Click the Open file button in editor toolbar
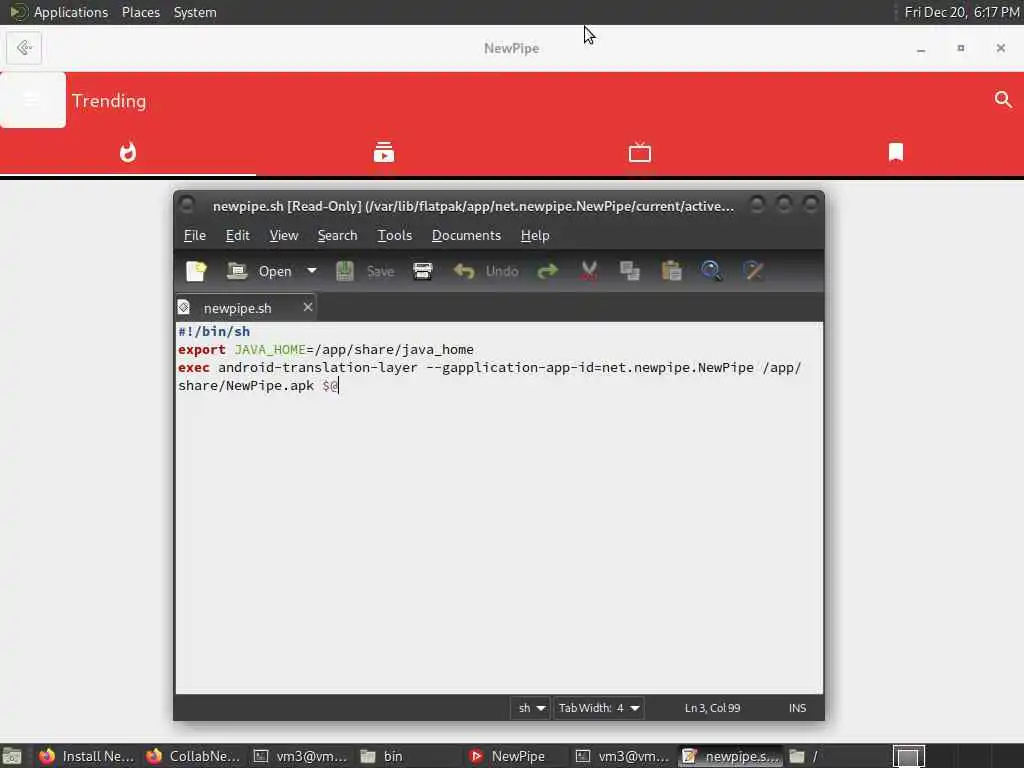1024x768 pixels. click(x=260, y=271)
